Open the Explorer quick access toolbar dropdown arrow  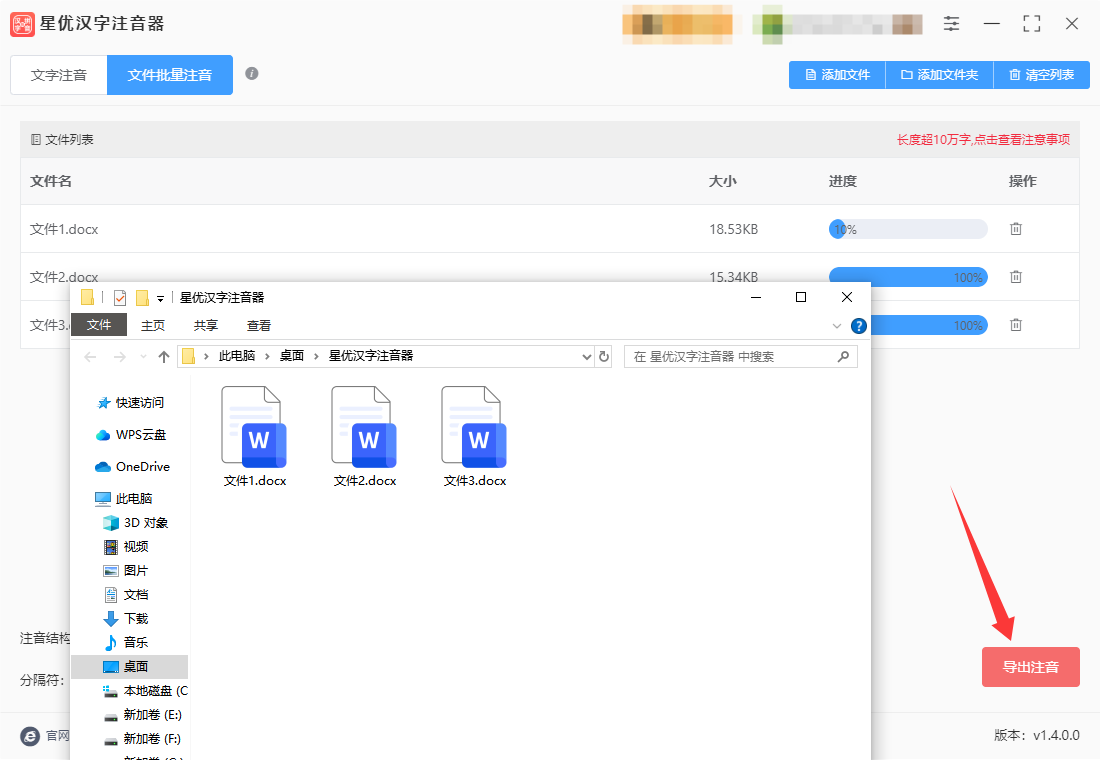160,299
